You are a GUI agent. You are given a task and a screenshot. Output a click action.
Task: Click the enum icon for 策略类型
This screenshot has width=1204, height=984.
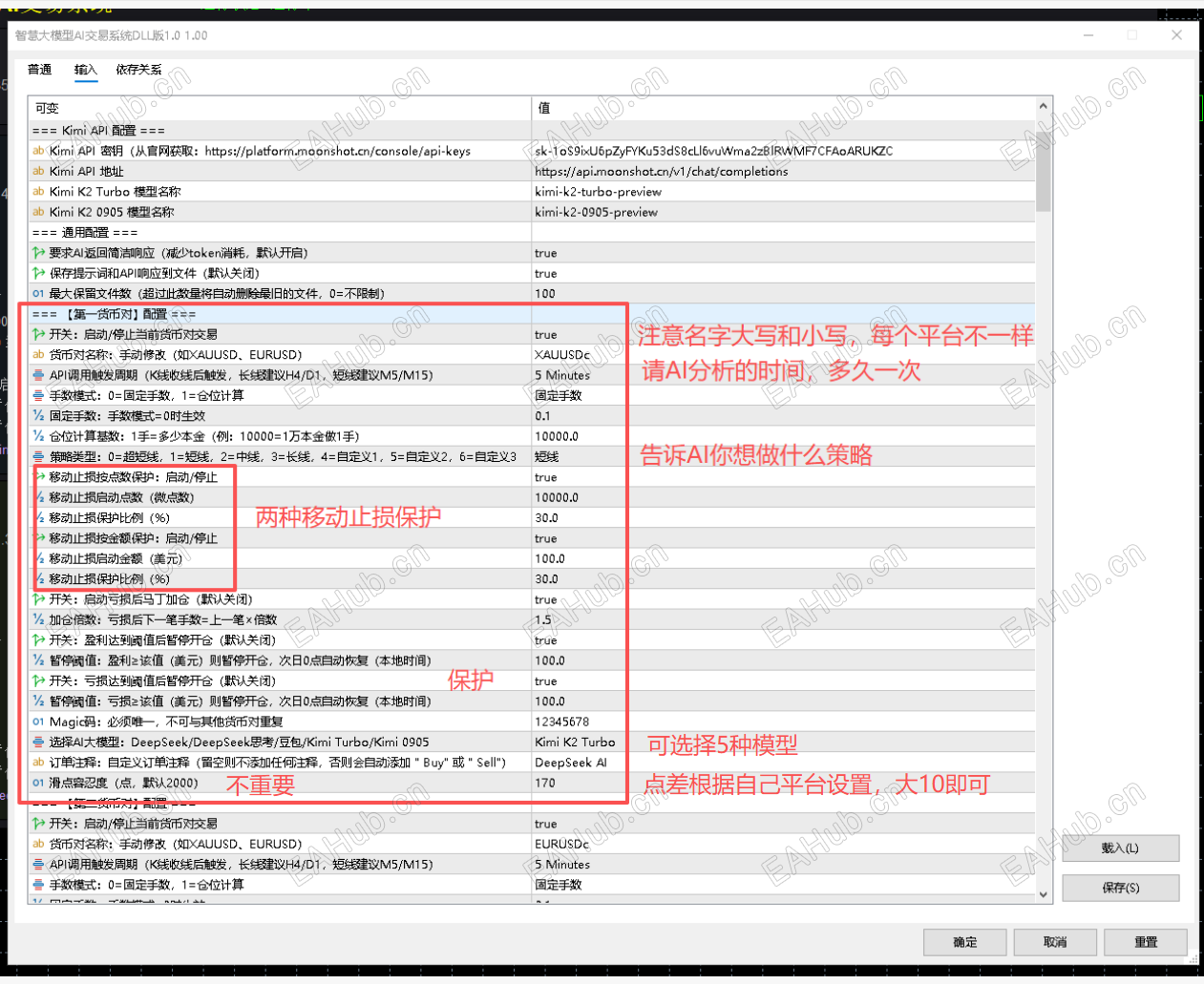pyautogui.click(x=38, y=456)
